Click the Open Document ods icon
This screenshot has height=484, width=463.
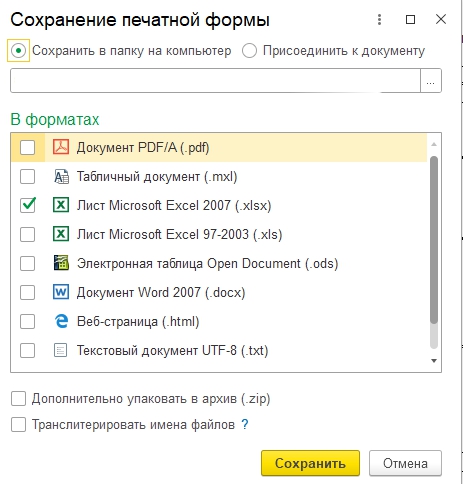61,263
